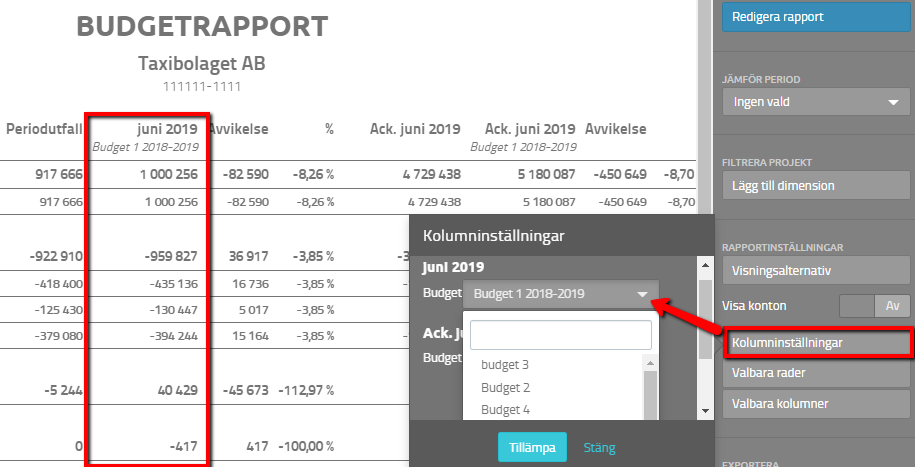Click the '%' column header
The height and width of the screenshot is (467, 915).
coord(330,129)
